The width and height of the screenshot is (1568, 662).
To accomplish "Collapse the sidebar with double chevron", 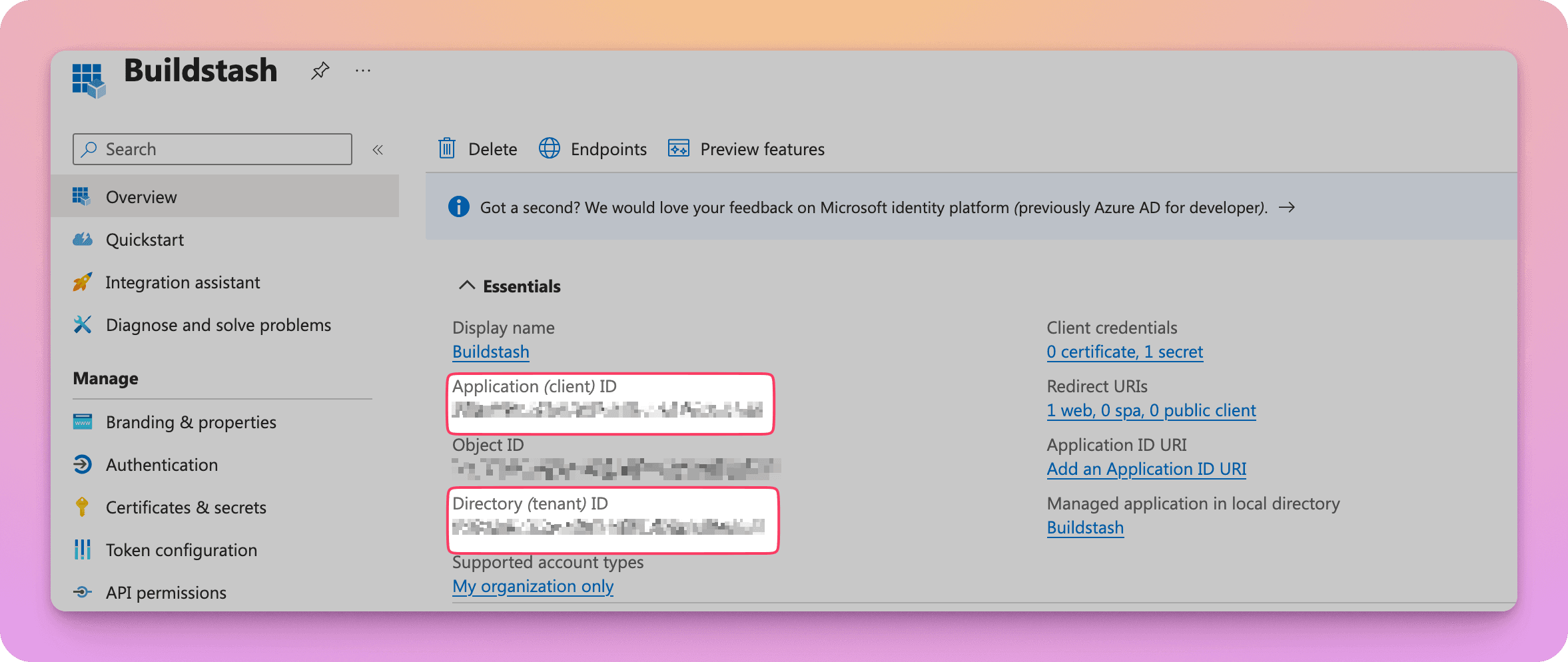I will (x=378, y=149).
